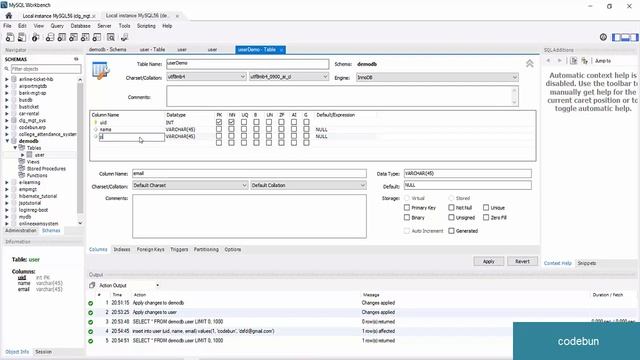Toggle the right sidebar panel visibility icon
640x360 pixels.
click(x=634, y=37)
